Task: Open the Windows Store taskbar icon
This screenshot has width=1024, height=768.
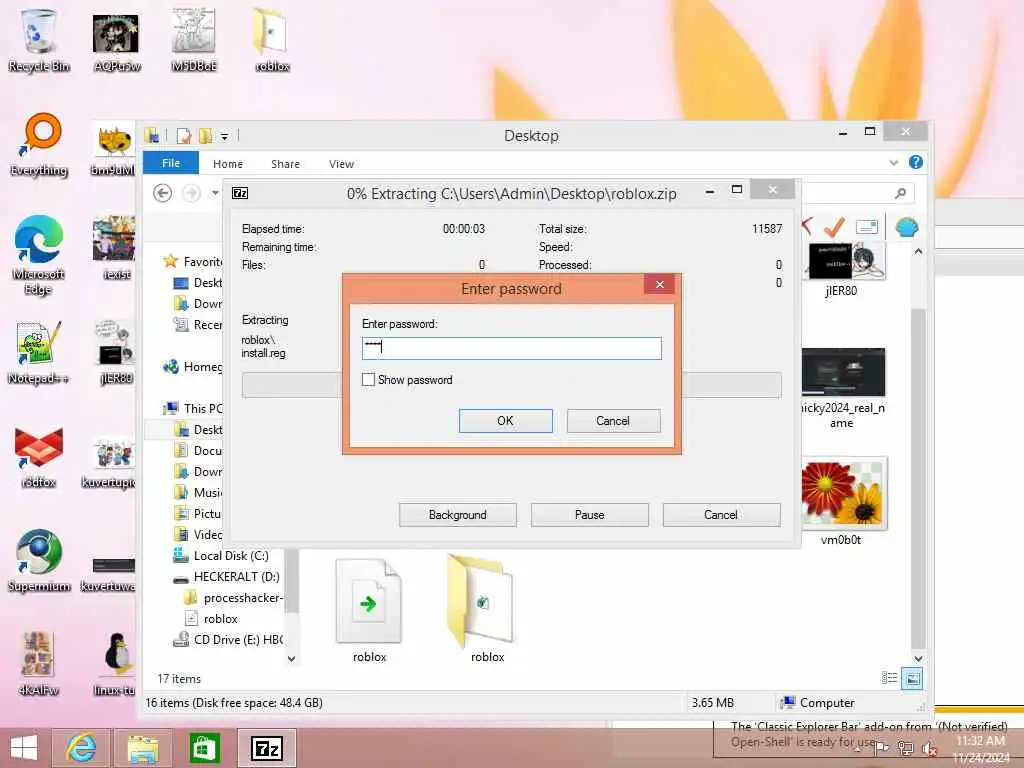Action: tap(204, 748)
